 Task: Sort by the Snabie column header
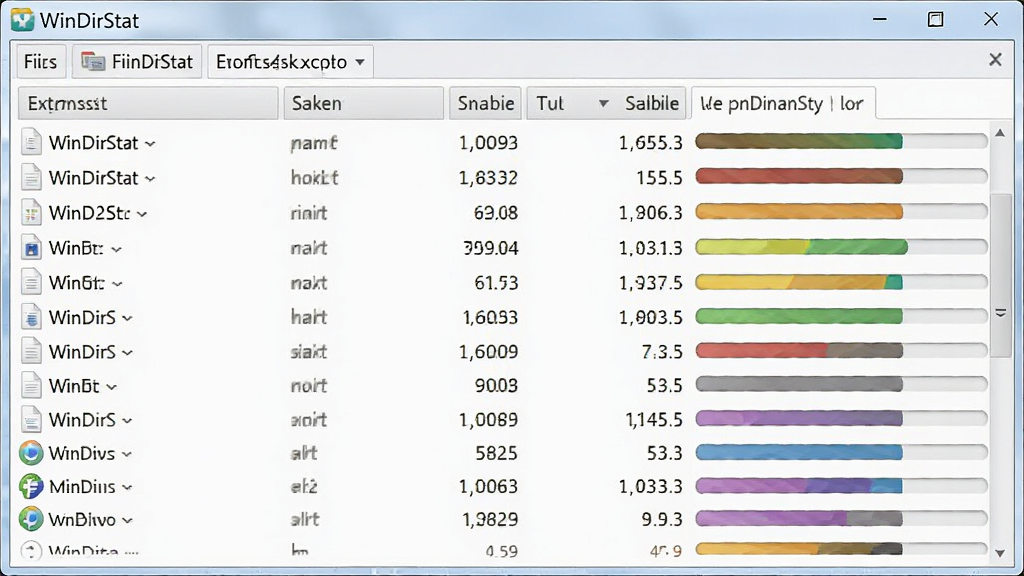pos(485,103)
